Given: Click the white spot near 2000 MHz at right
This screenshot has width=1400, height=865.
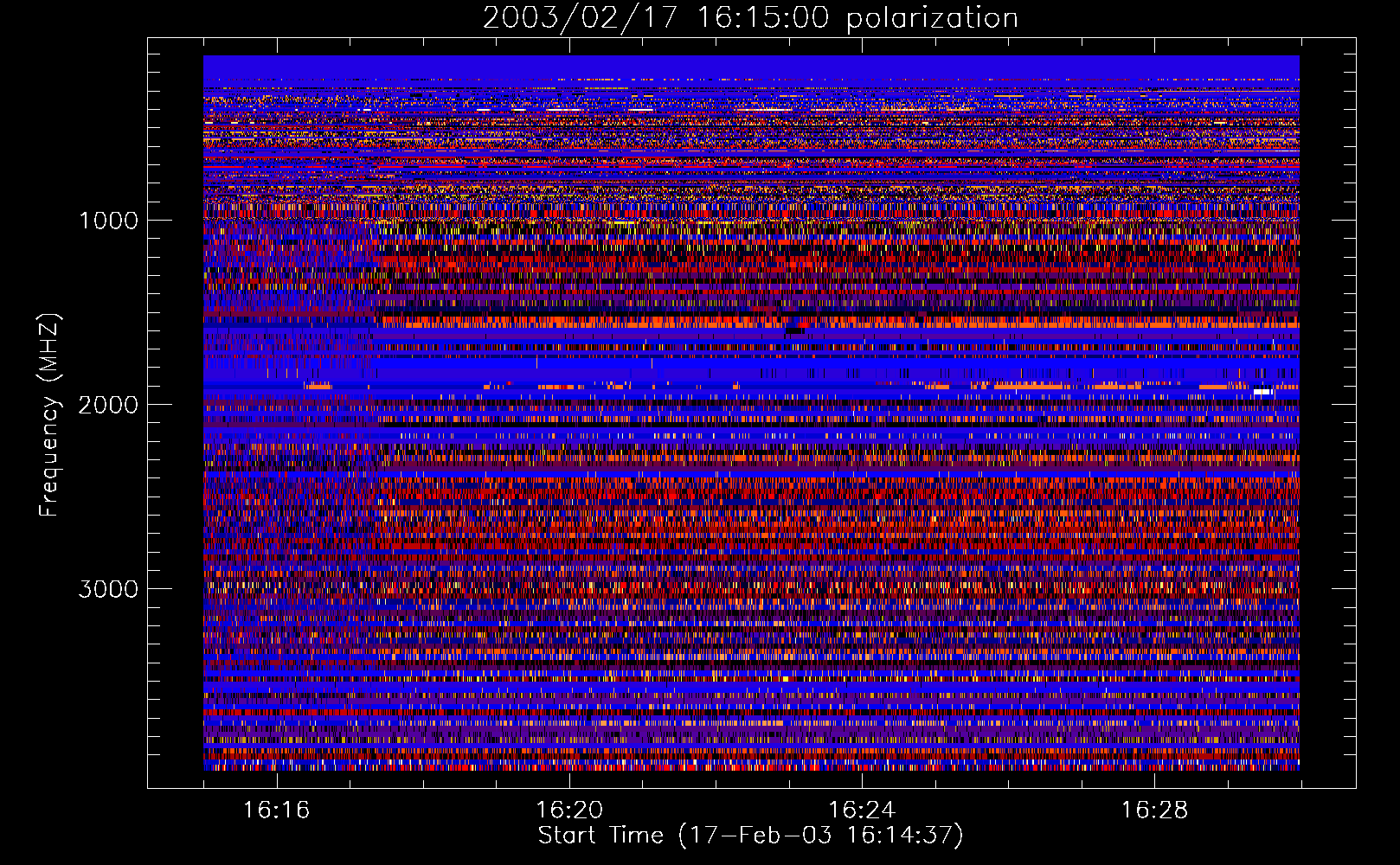Looking at the screenshot, I should coord(1262,393).
